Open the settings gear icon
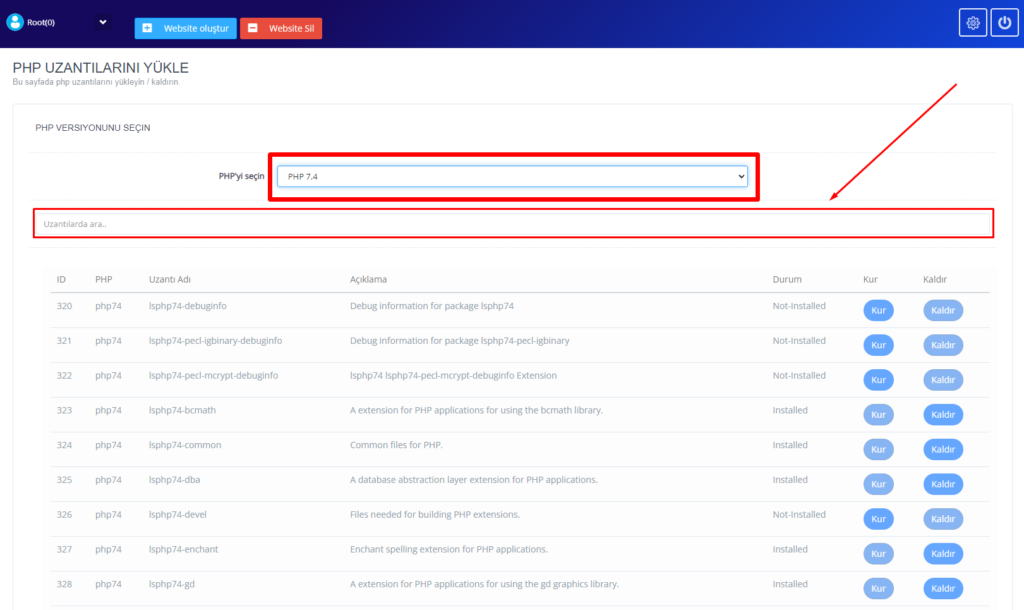This screenshot has height=610, width=1024. point(973,23)
